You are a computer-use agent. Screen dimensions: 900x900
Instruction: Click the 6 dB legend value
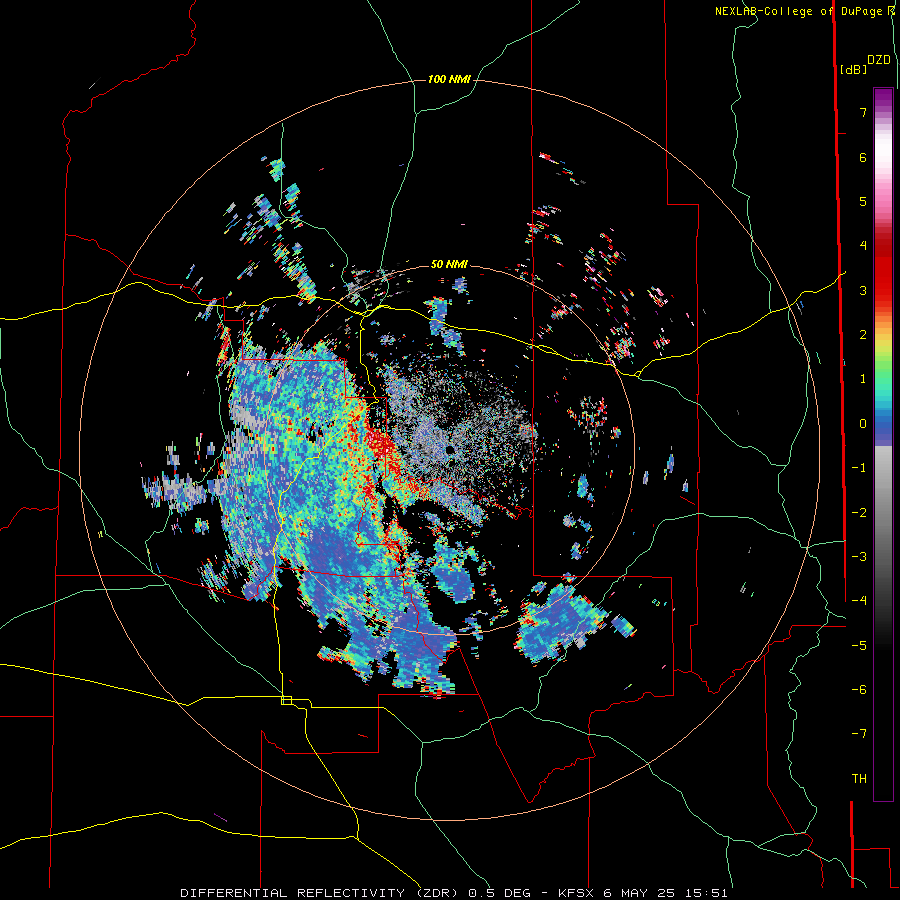pos(863,157)
